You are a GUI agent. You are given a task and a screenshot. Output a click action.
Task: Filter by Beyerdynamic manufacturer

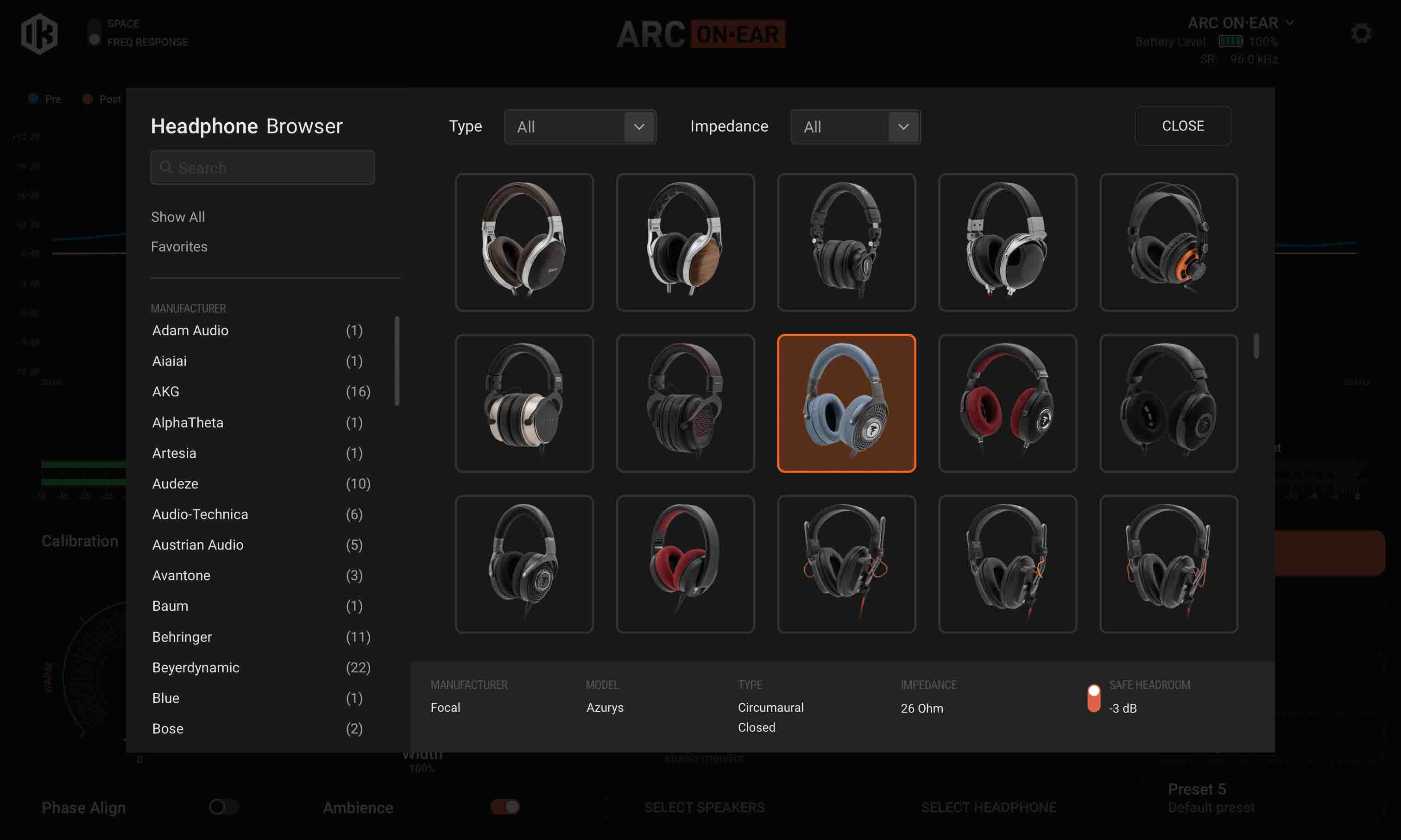coord(261,667)
